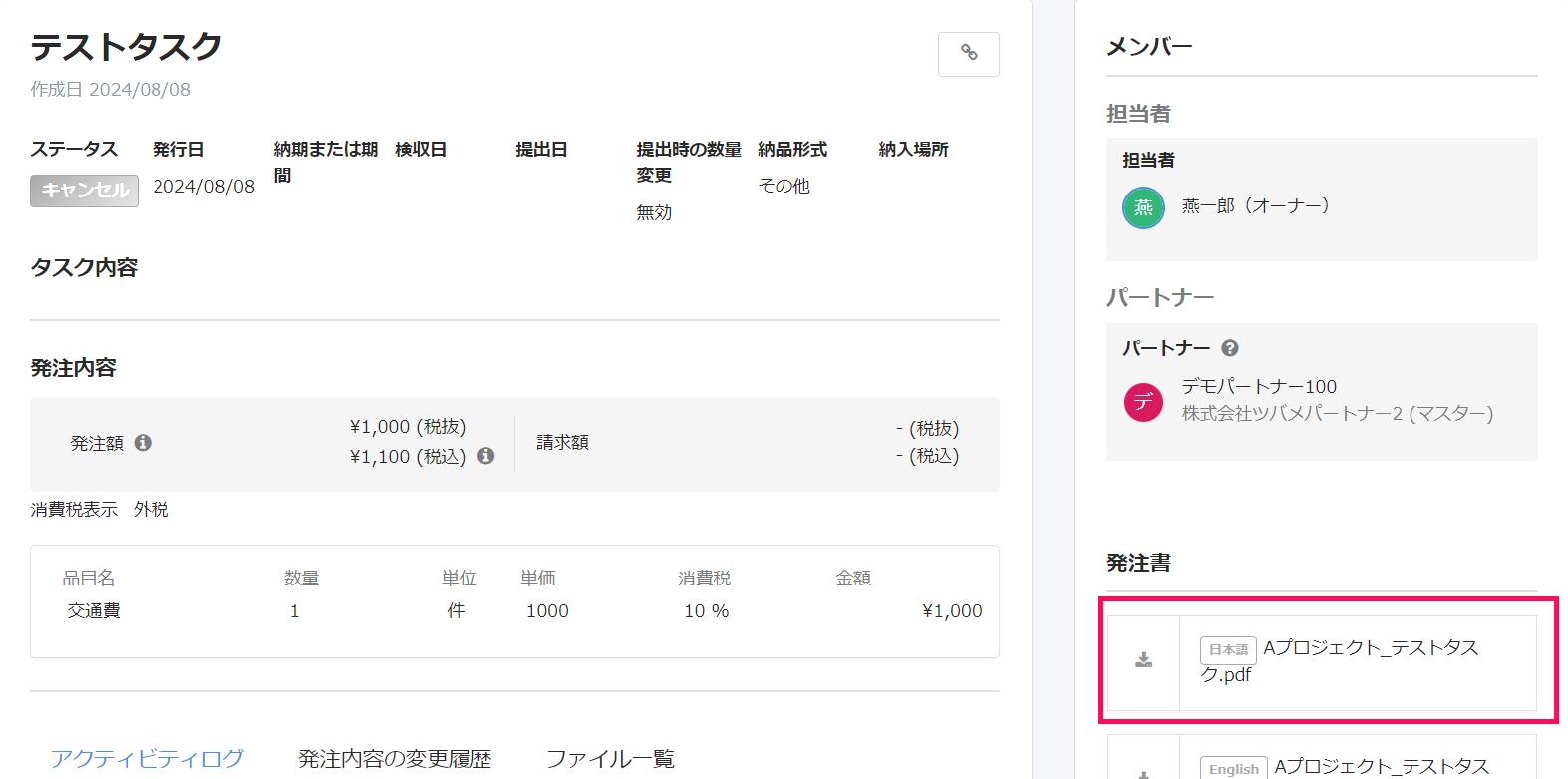Click the テストタスク title

coord(127,47)
